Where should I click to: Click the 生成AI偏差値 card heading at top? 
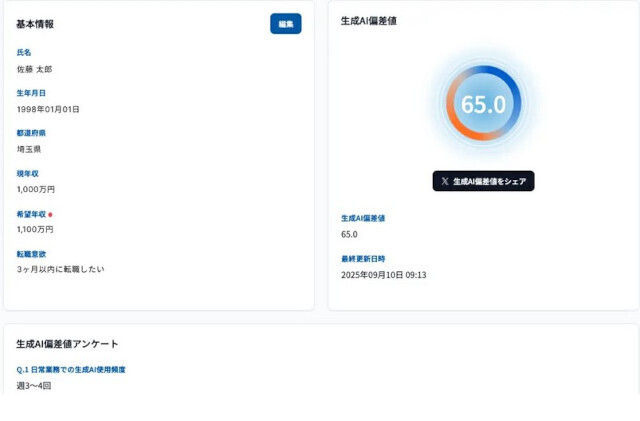(368, 20)
